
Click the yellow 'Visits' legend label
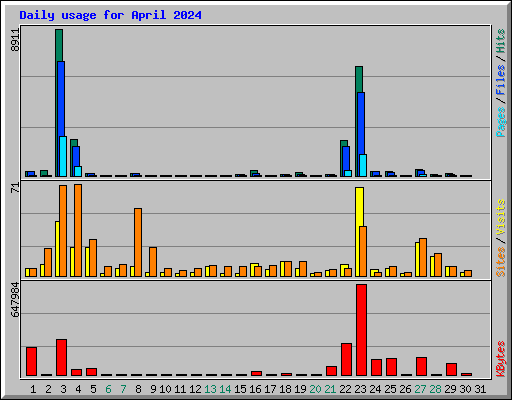pyautogui.click(x=501, y=217)
